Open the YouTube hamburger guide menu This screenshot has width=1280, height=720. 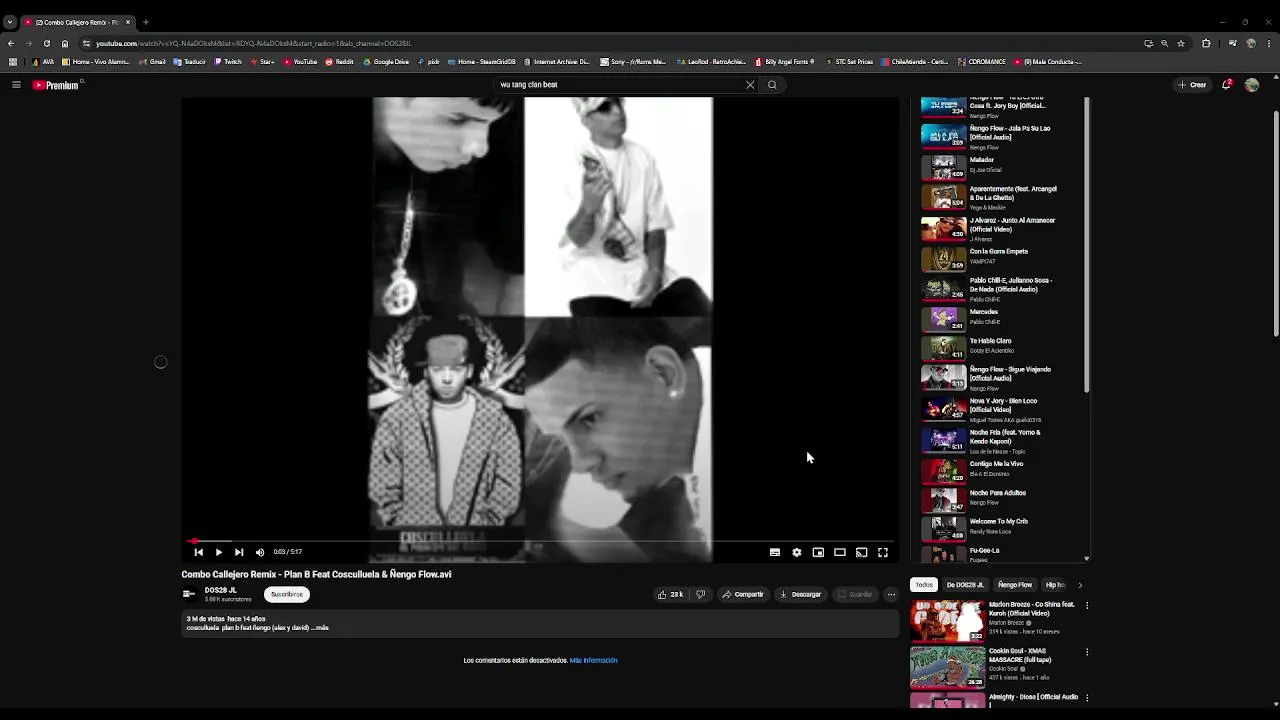16,85
